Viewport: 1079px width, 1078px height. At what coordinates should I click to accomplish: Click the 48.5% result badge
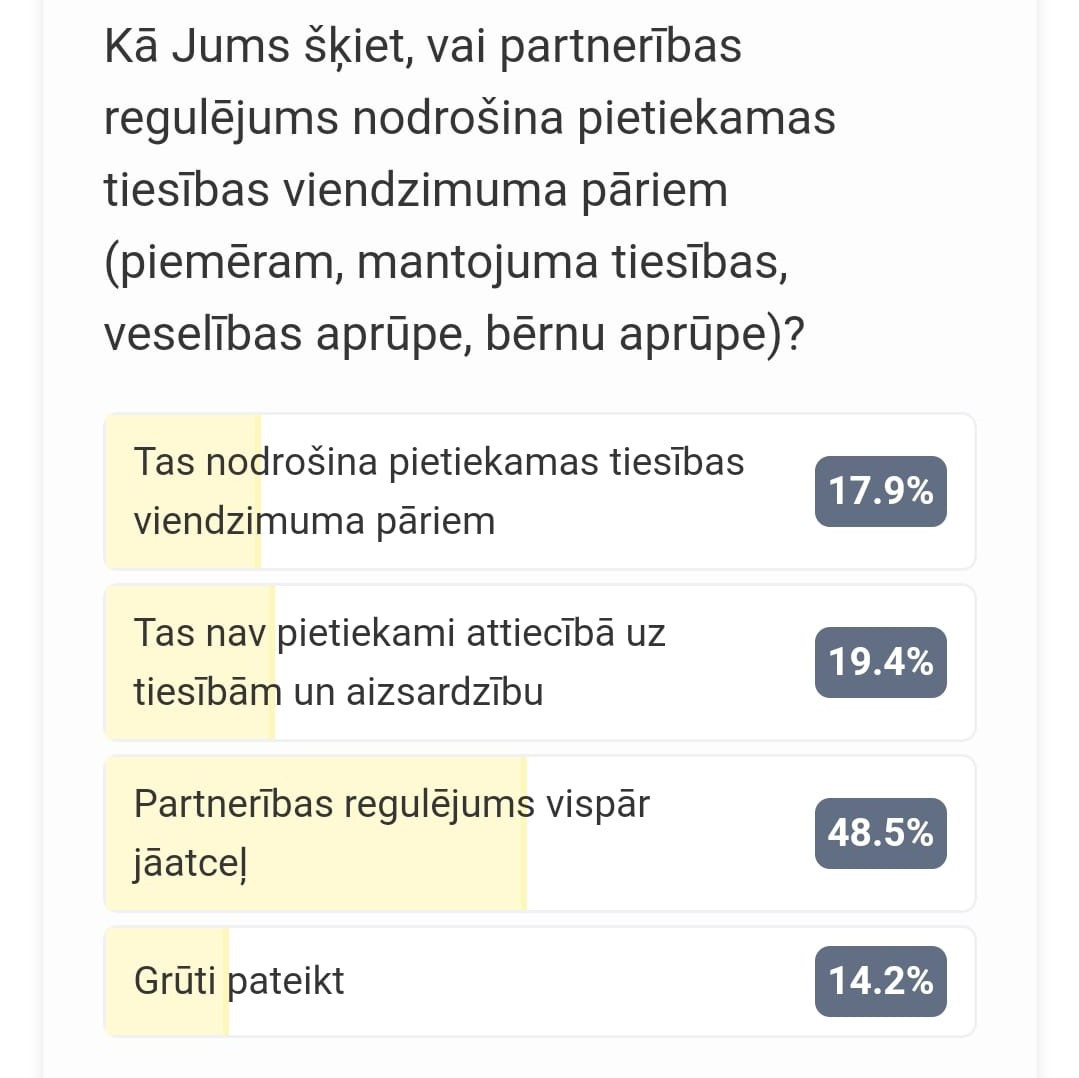pyautogui.click(x=881, y=833)
